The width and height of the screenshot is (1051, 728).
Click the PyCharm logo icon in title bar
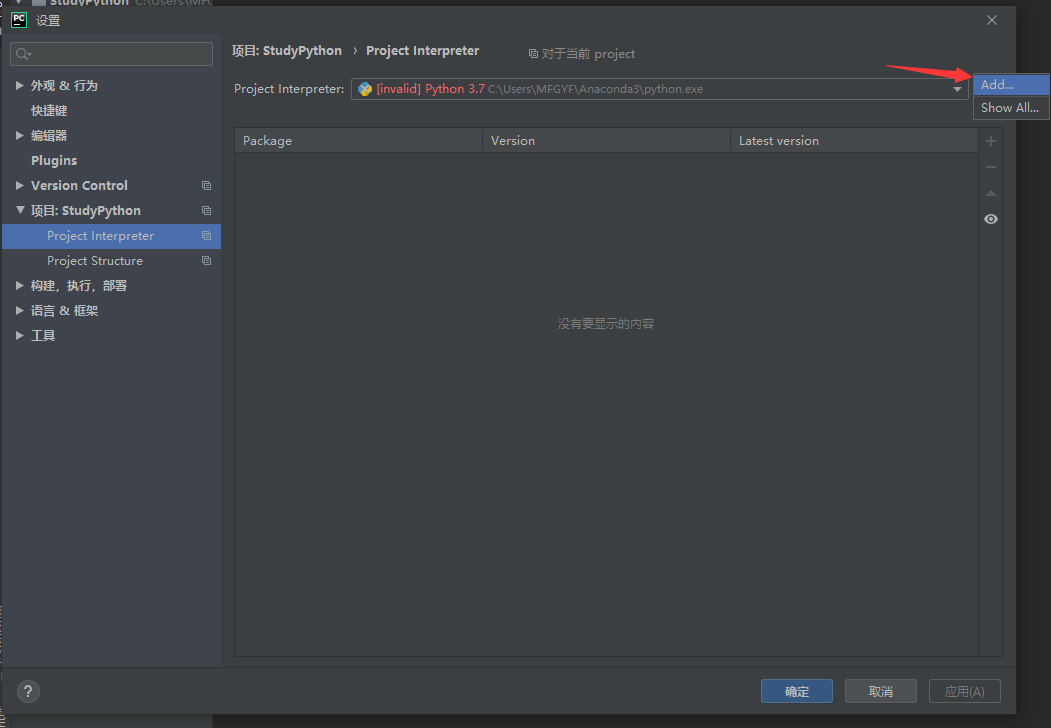tap(19, 20)
